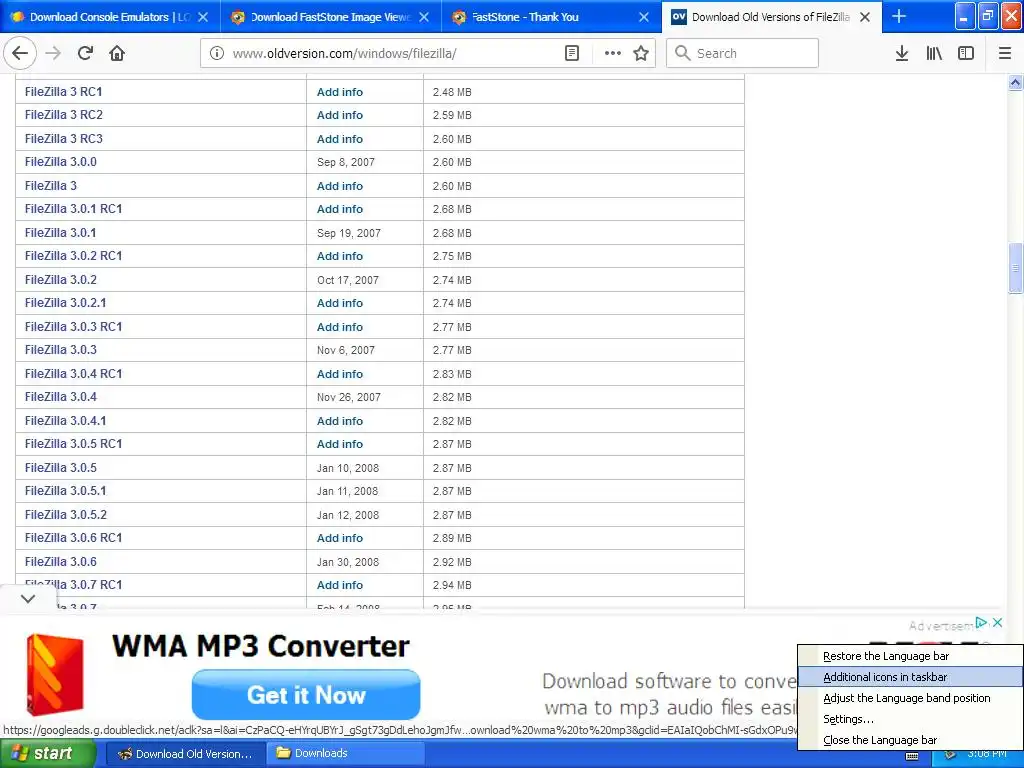Open the home page icon

tap(117, 53)
